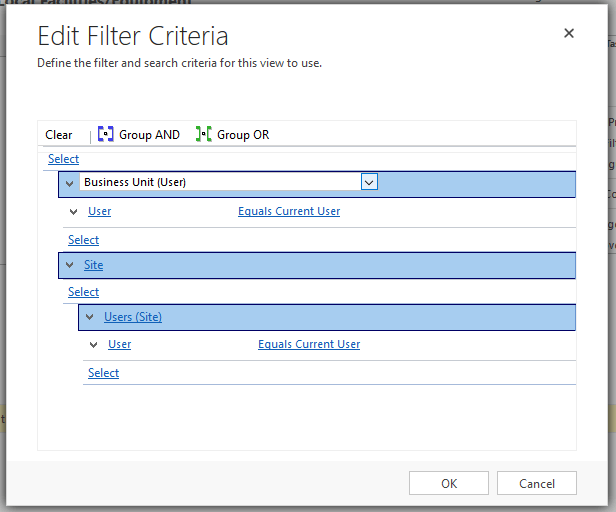
Task: Expand the Users (Site) row chevron
Action: click(x=89, y=317)
